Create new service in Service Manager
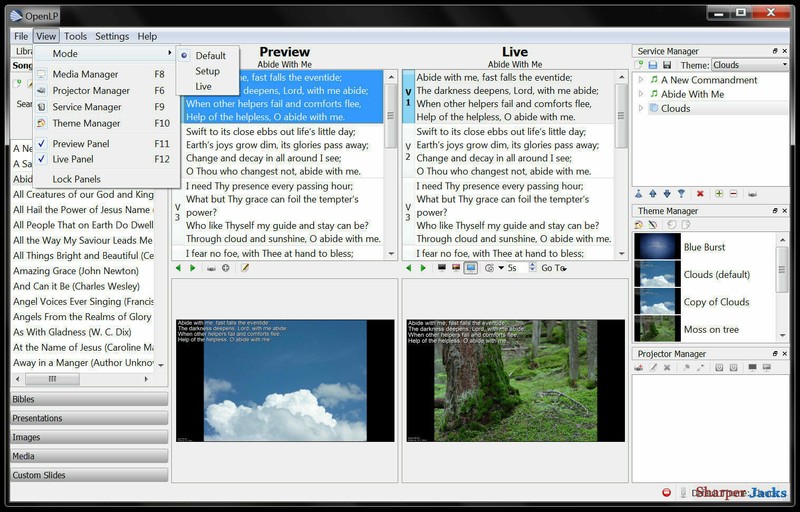Image resolution: width=800 pixels, height=512 pixels. [639, 65]
